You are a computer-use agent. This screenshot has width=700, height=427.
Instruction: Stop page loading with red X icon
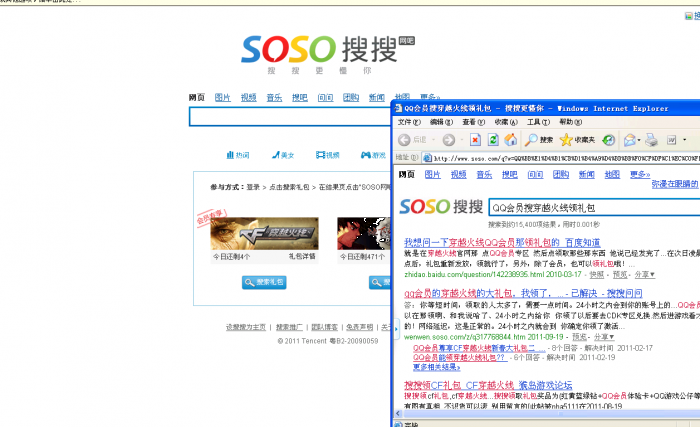pyautogui.click(x=475, y=140)
